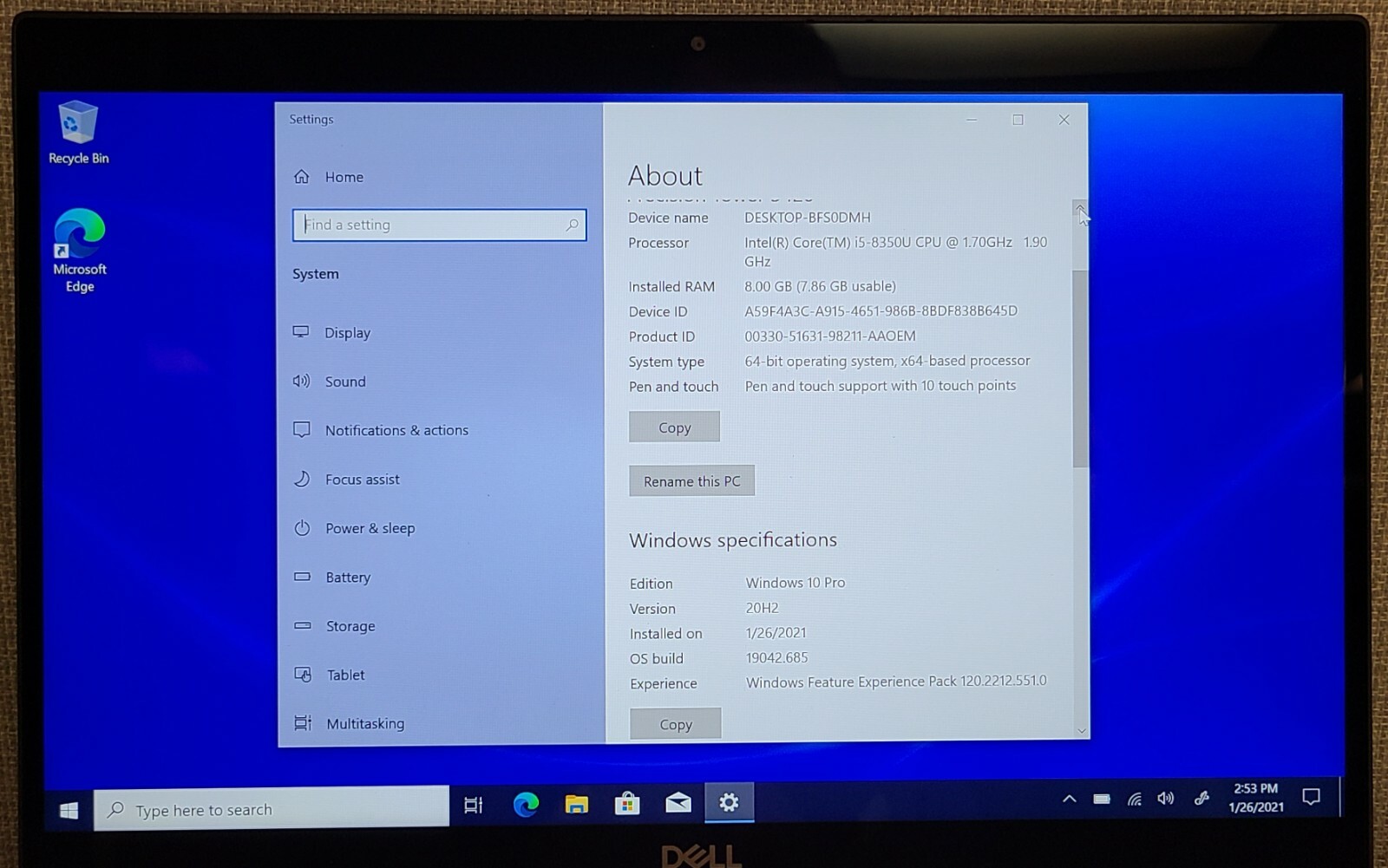Open Microsoft Store from the taskbar
This screenshot has height=868, width=1388.
click(x=626, y=804)
